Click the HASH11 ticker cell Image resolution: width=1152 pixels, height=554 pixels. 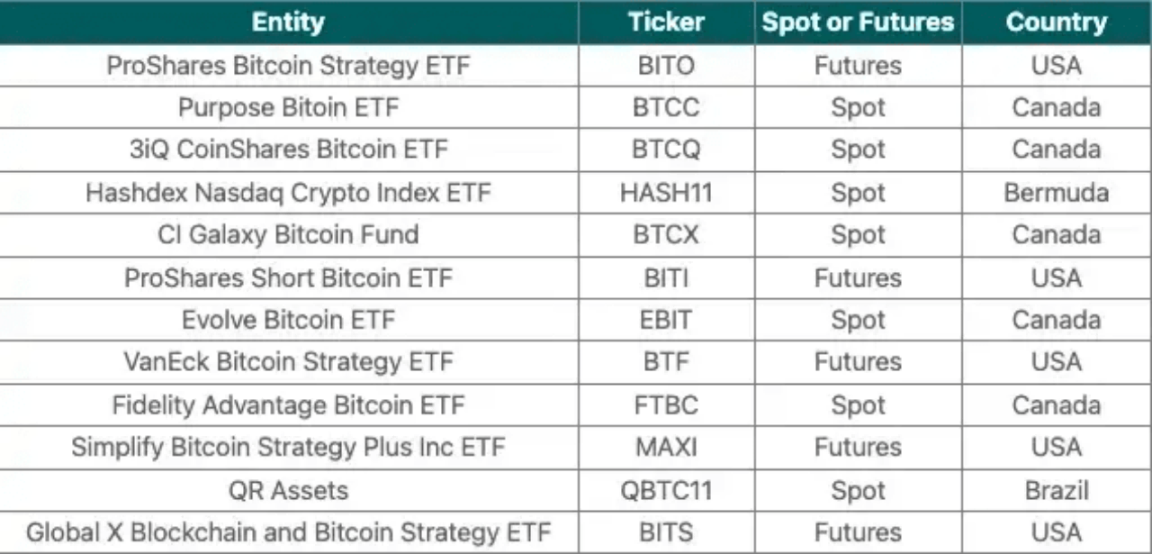click(666, 193)
